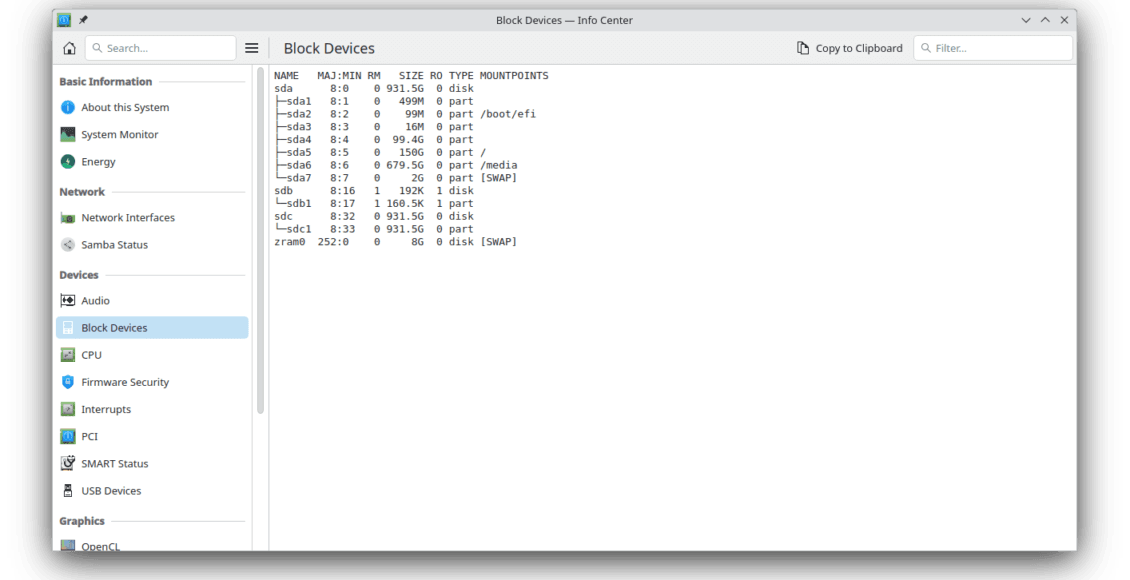Click the Firmware Security shield icon
The height and width of the screenshot is (580, 1130).
pyautogui.click(x=68, y=382)
